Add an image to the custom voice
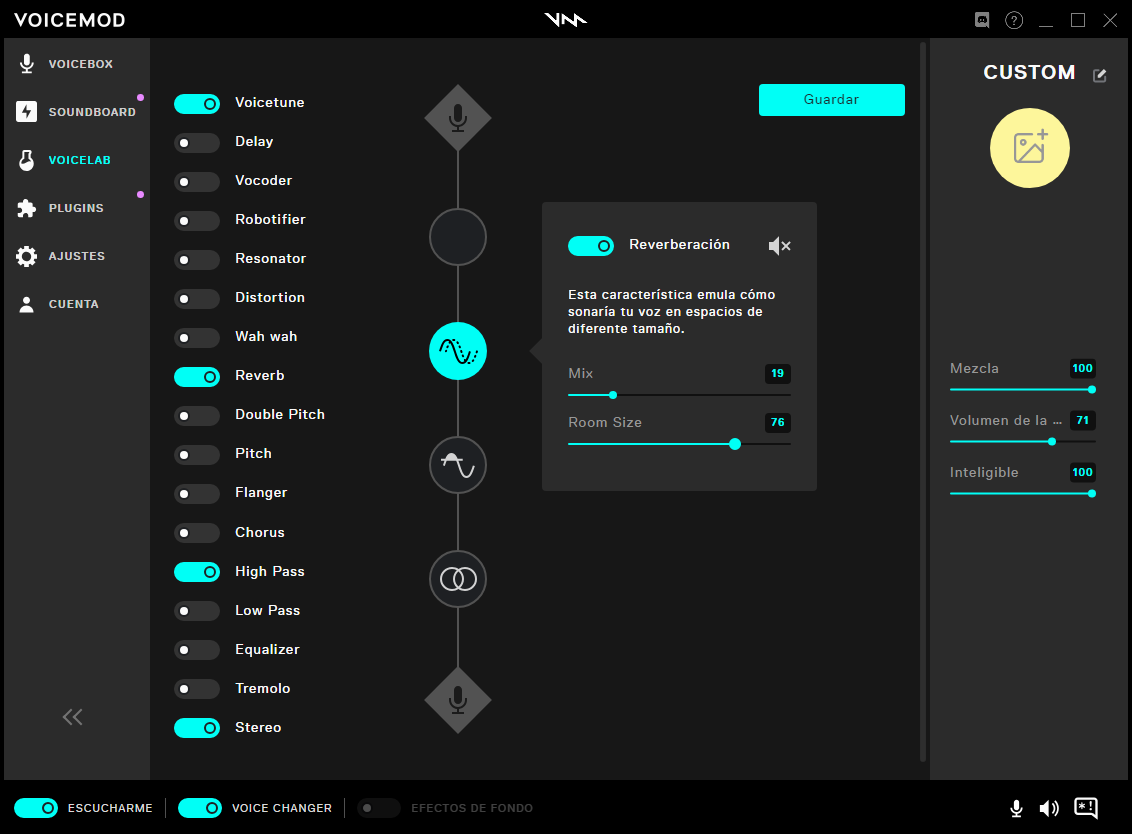This screenshot has height=834, width=1132. [1029, 148]
